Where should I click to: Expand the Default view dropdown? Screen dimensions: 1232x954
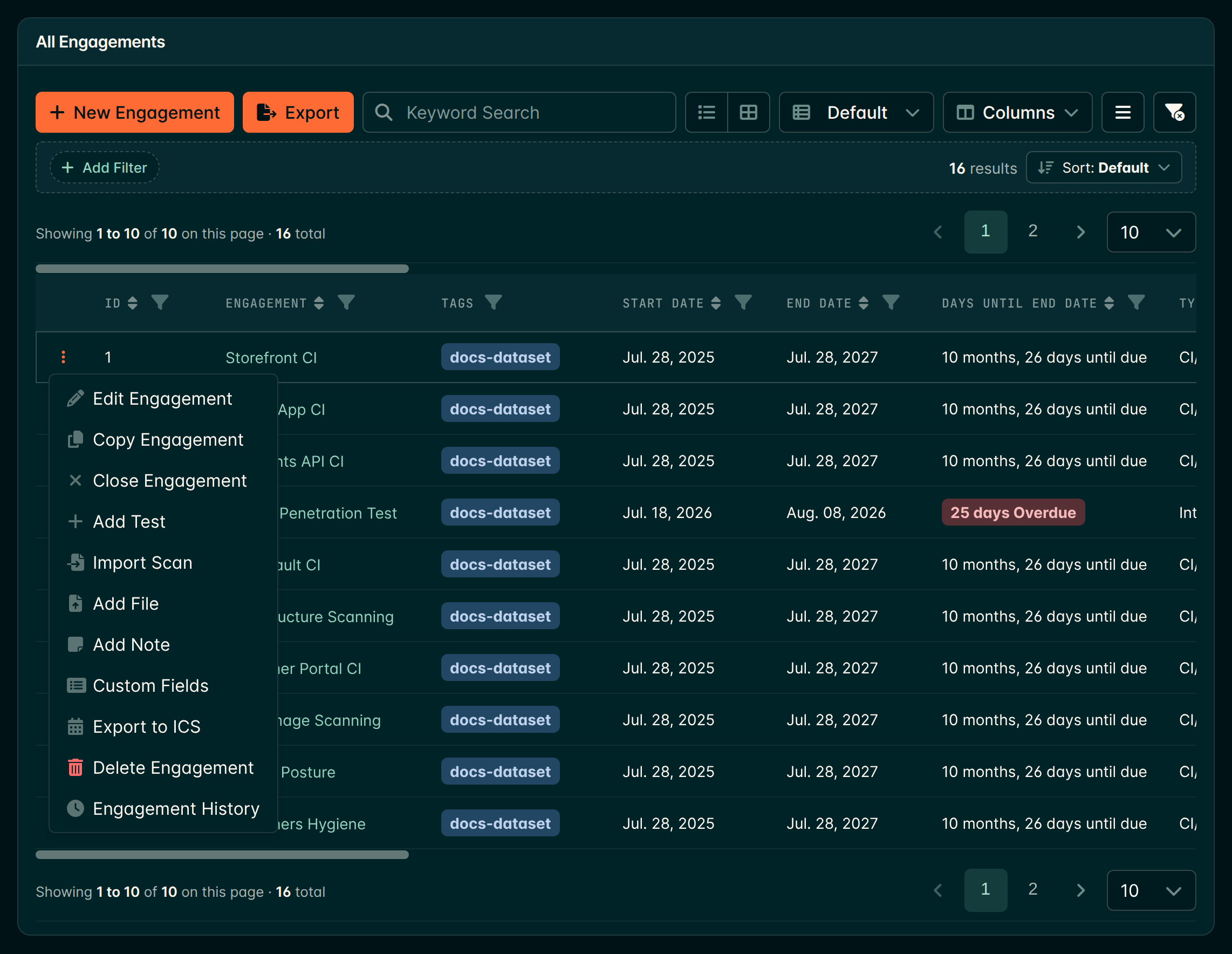[857, 112]
